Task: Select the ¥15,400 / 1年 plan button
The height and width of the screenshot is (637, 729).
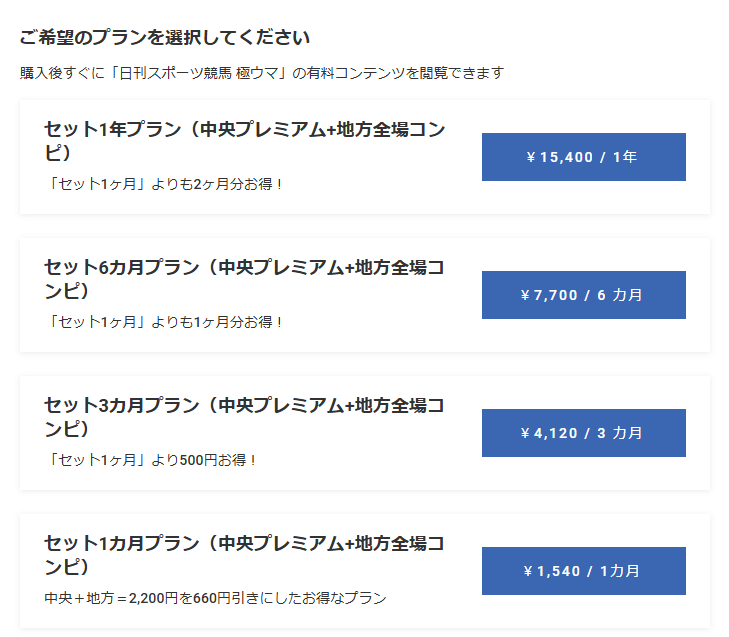Action: point(583,157)
